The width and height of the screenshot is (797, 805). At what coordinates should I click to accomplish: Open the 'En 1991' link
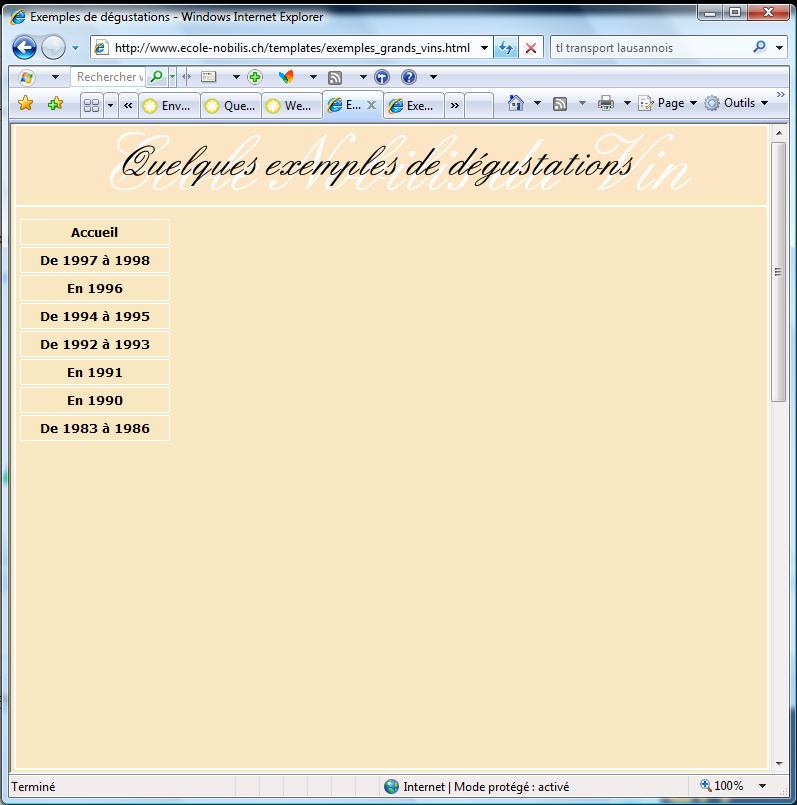click(94, 372)
